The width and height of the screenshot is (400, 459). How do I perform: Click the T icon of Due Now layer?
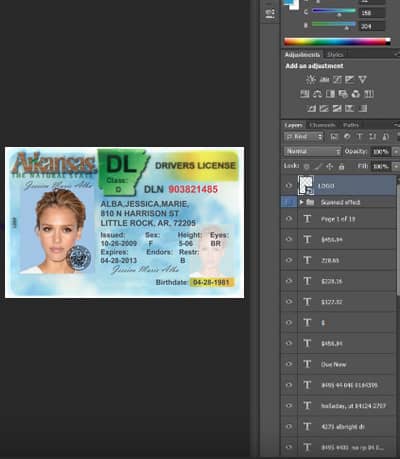[307, 364]
